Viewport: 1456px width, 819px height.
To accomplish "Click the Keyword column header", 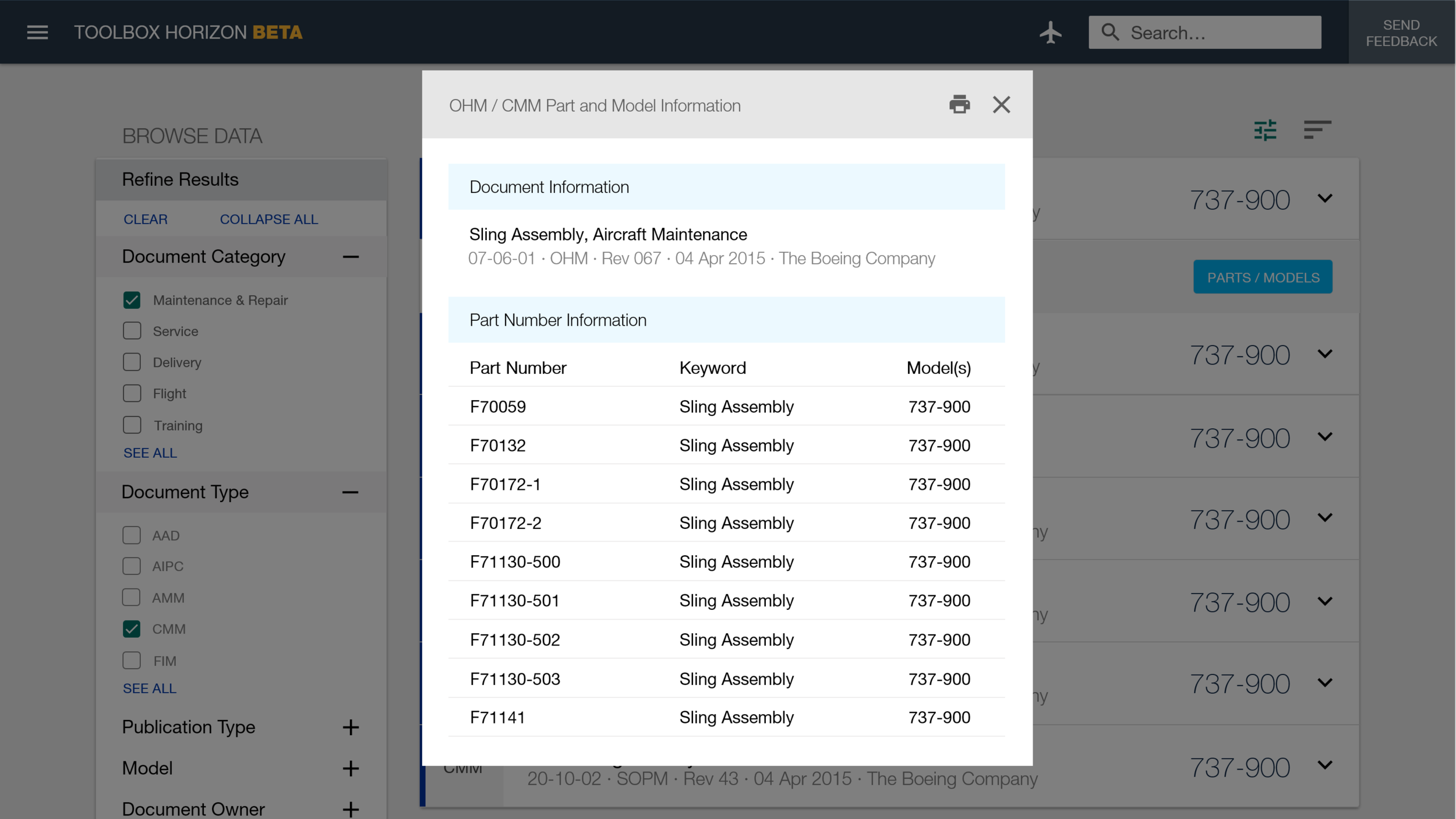I will (x=712, y=368).
